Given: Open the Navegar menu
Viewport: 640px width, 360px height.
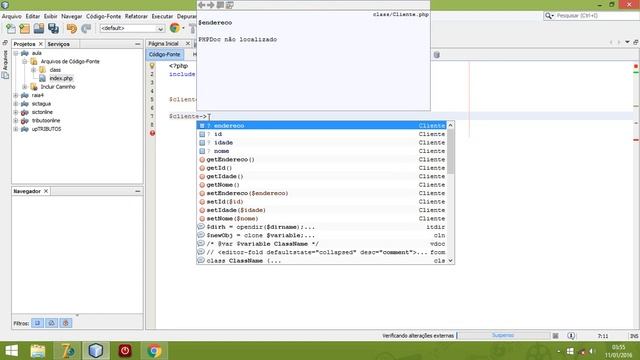Looking at the screenshot, I should [x=72, y=16].
